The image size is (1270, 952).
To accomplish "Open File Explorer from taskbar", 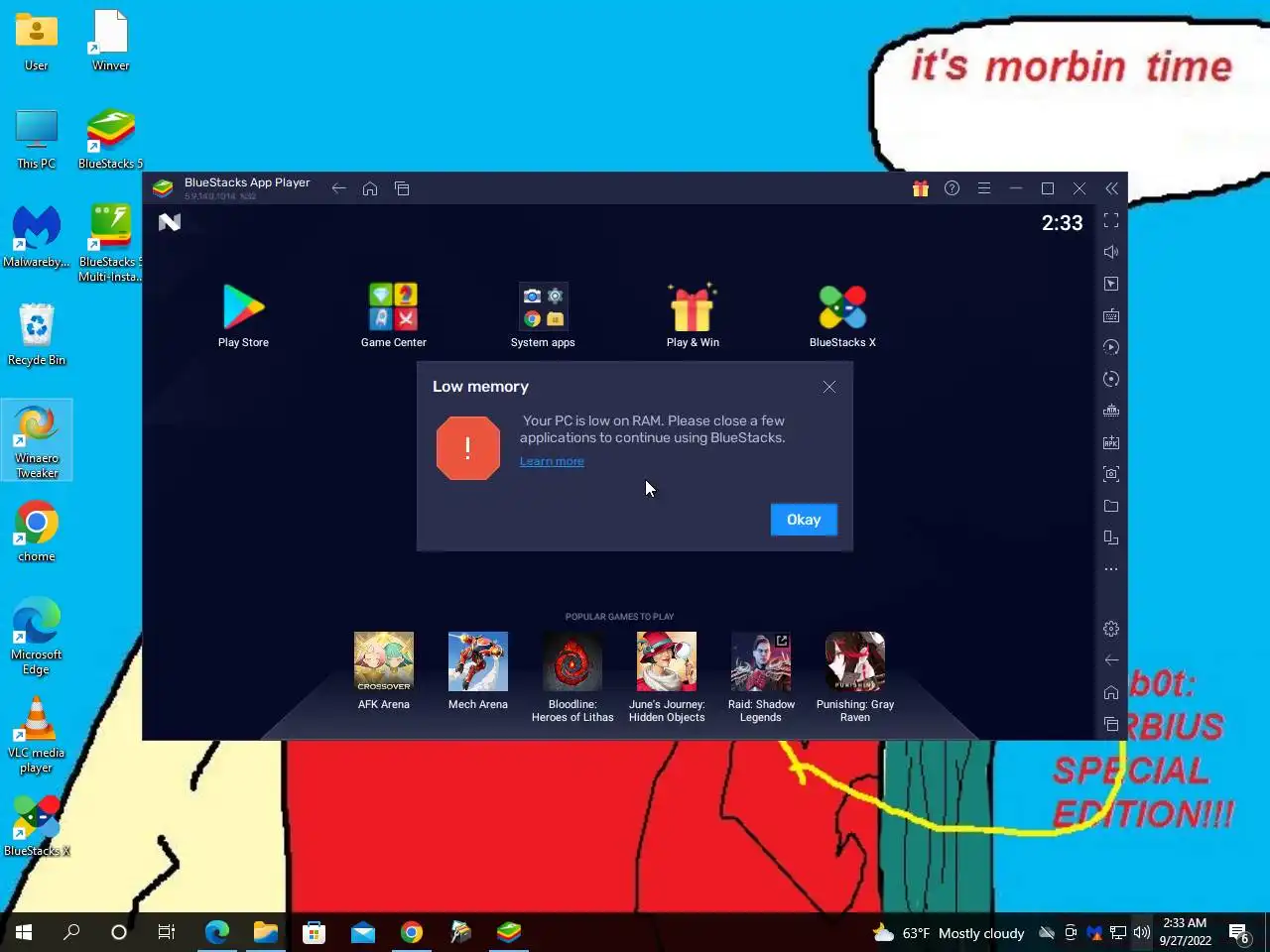I will tap(265, 932).
